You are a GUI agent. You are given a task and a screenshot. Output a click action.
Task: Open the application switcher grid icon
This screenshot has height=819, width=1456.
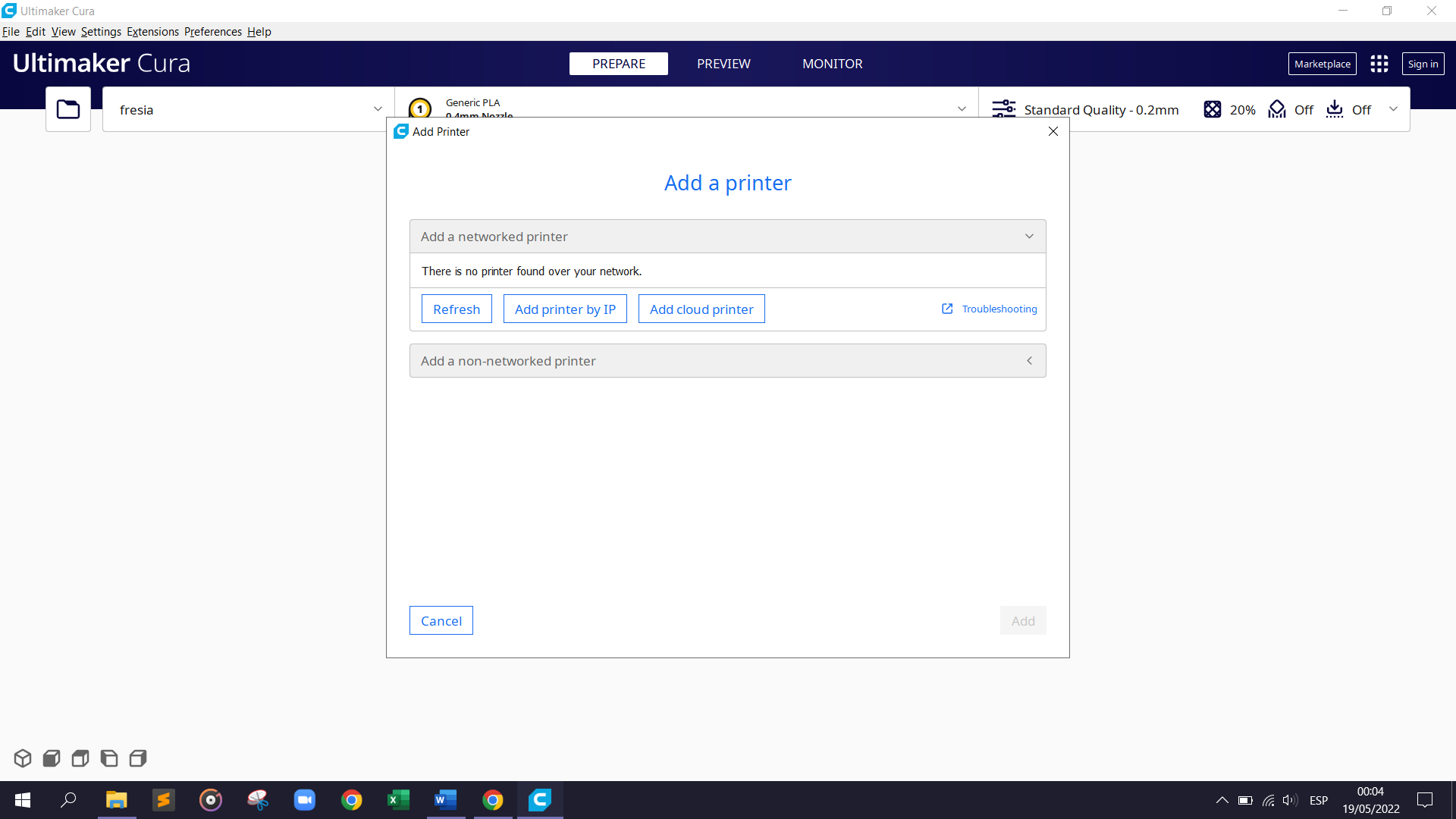point(1379,64)
